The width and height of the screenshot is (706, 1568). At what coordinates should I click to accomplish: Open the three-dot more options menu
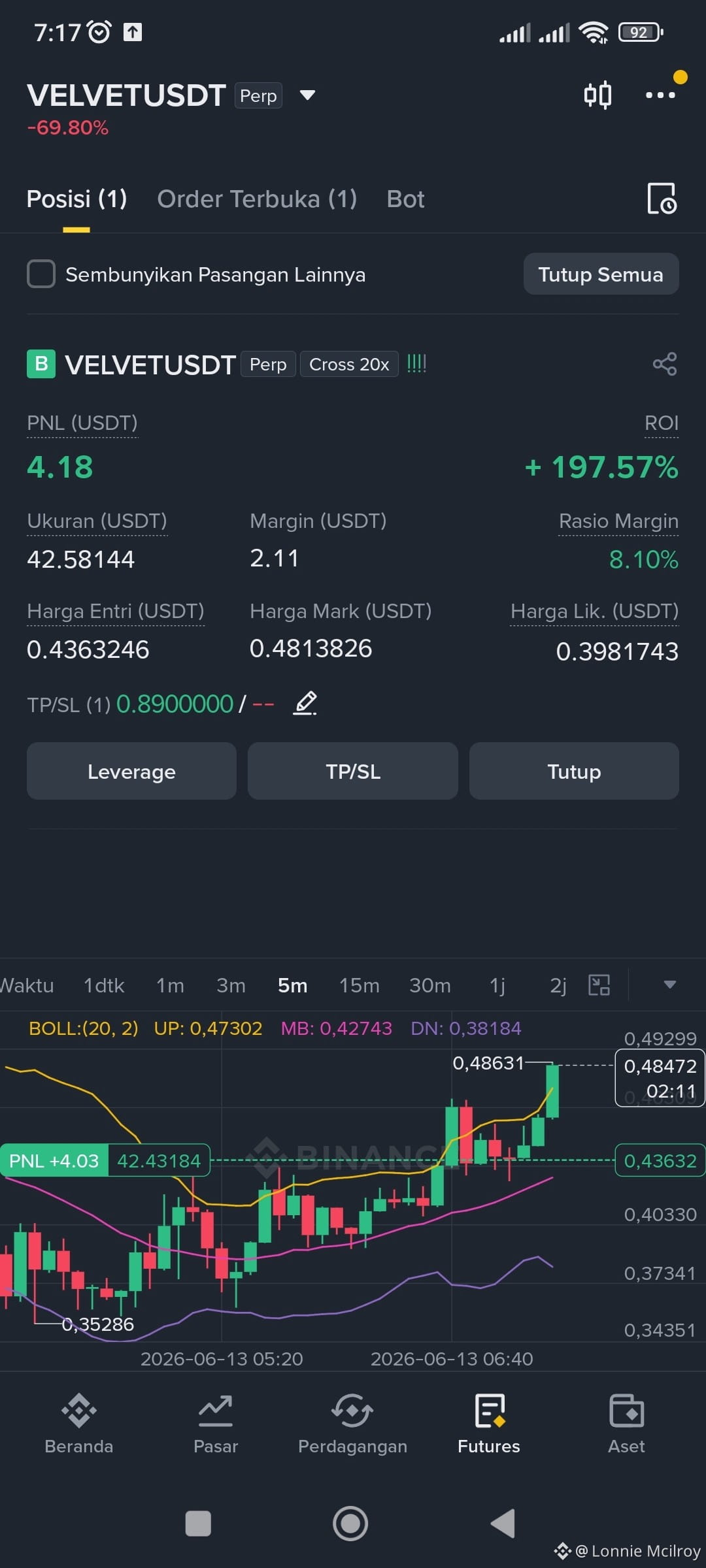click(x=660, y=95)
